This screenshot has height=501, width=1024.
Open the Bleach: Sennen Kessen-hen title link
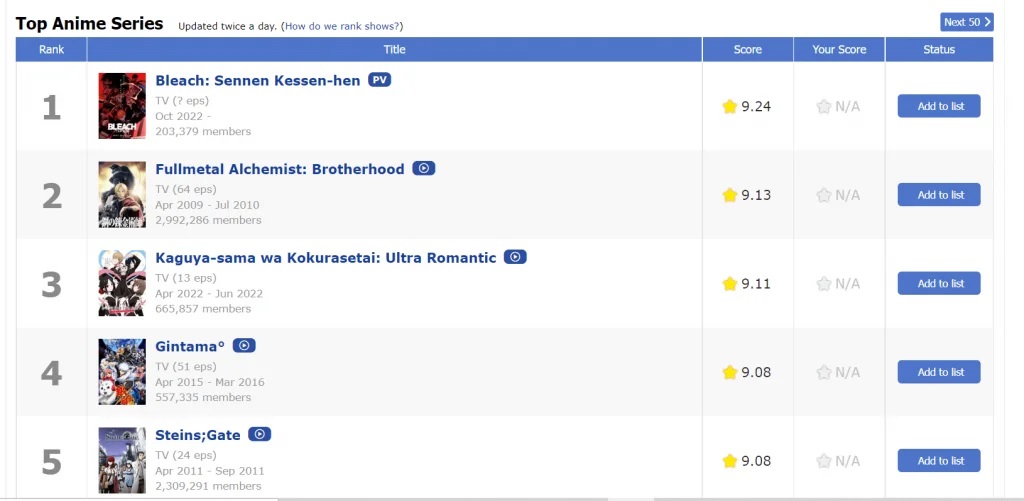coord(258,80)
